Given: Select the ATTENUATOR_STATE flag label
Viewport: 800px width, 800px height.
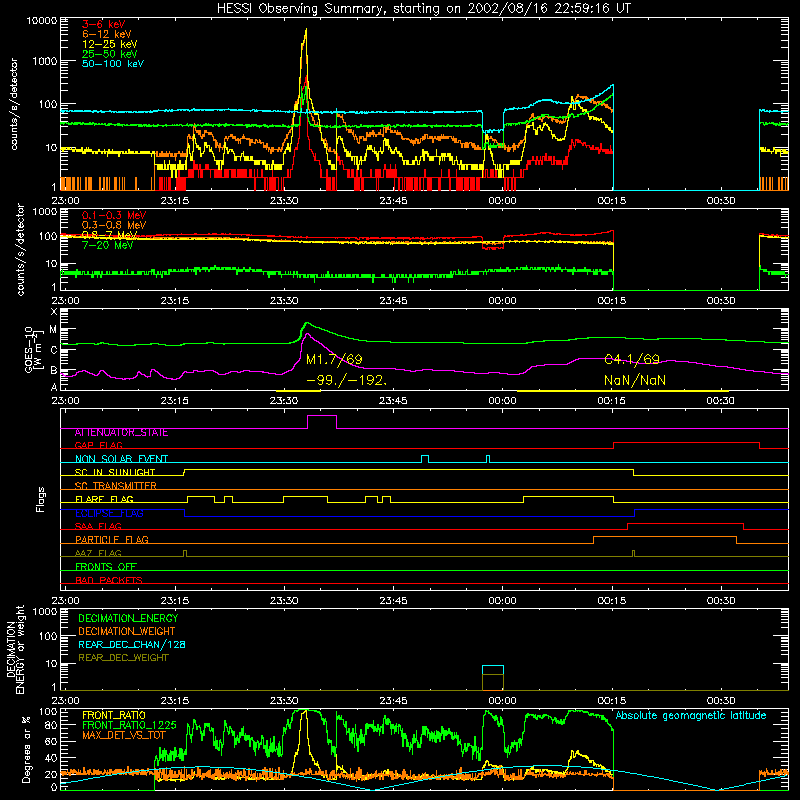Looking at the screenshot, I should pyautogui.click(x=121, y=432).
